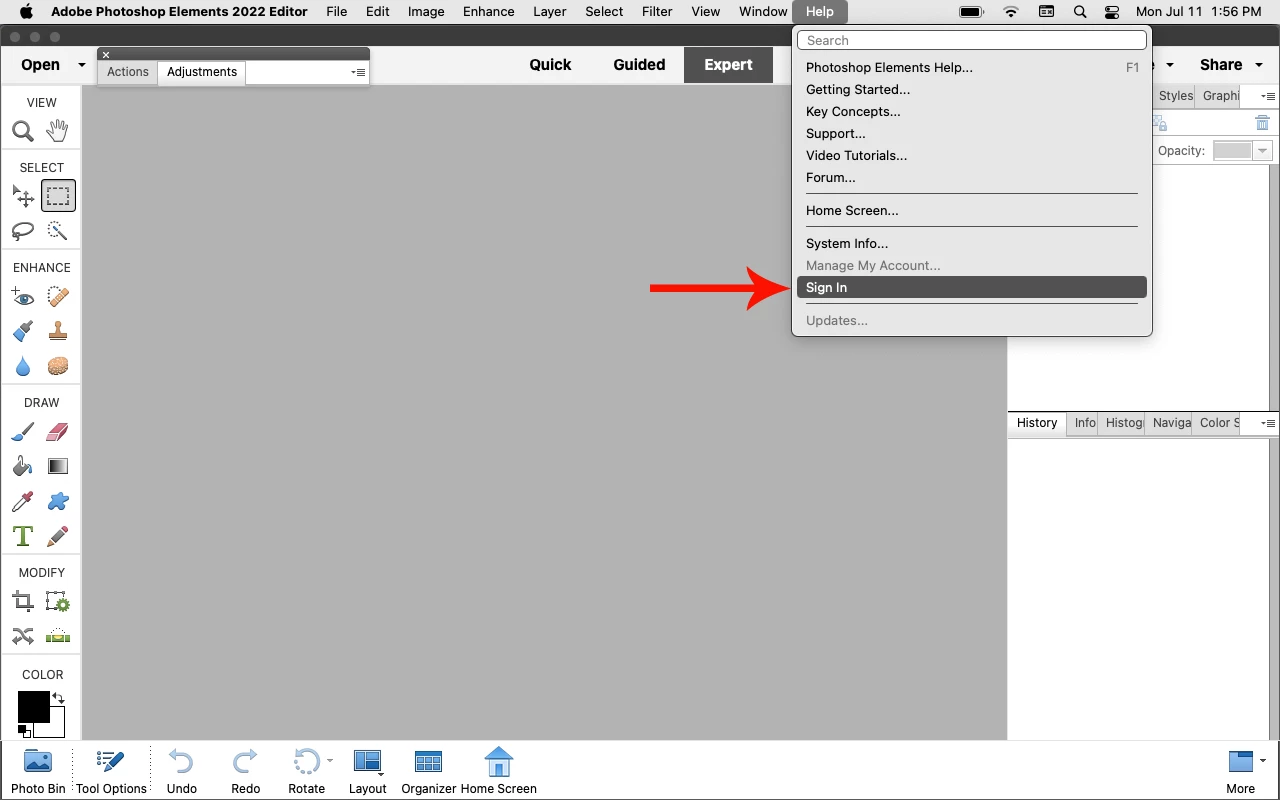Select the Content-Aware Move tool
The image size is (1280, 800).
(23, 636)
